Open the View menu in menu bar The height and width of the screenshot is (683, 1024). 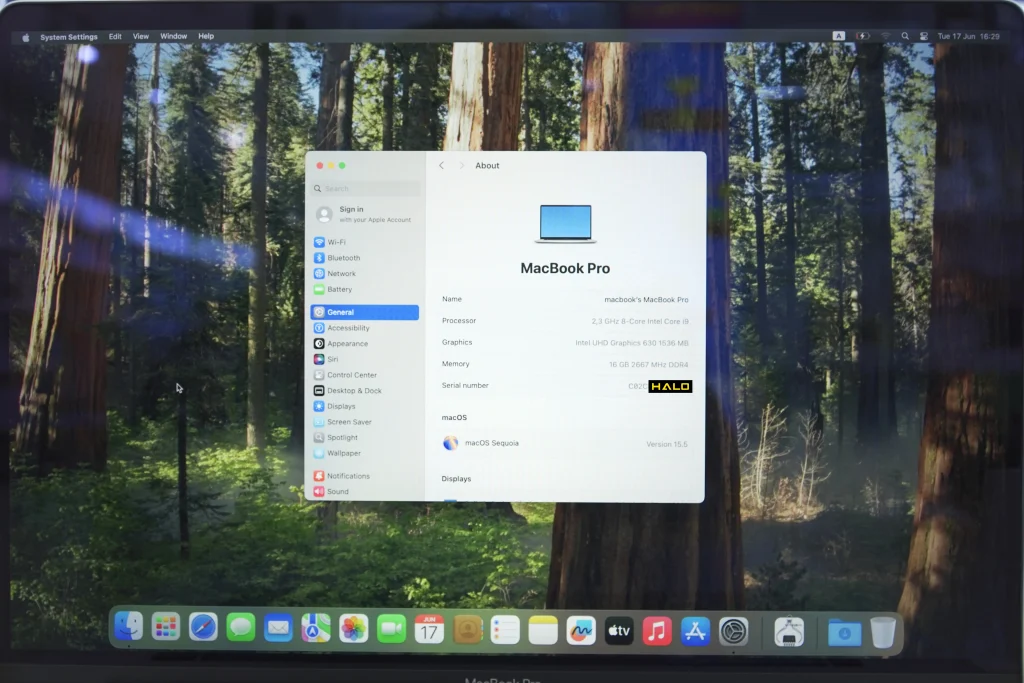coord(141,37)
